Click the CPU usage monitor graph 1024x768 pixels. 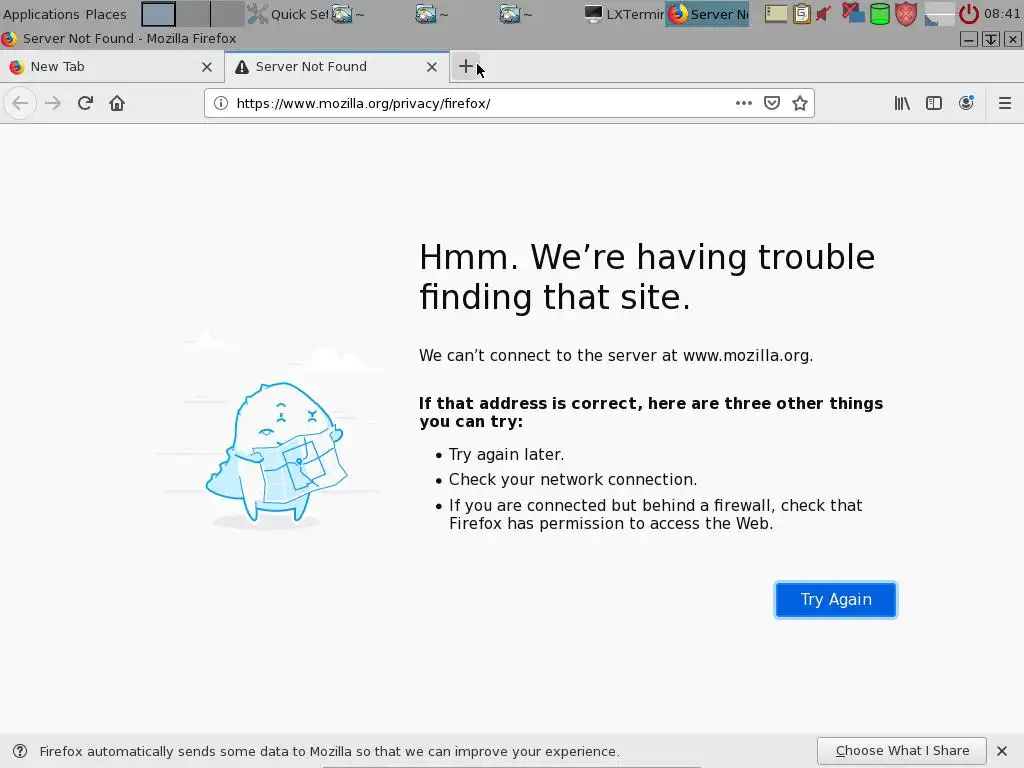(939, 14)
